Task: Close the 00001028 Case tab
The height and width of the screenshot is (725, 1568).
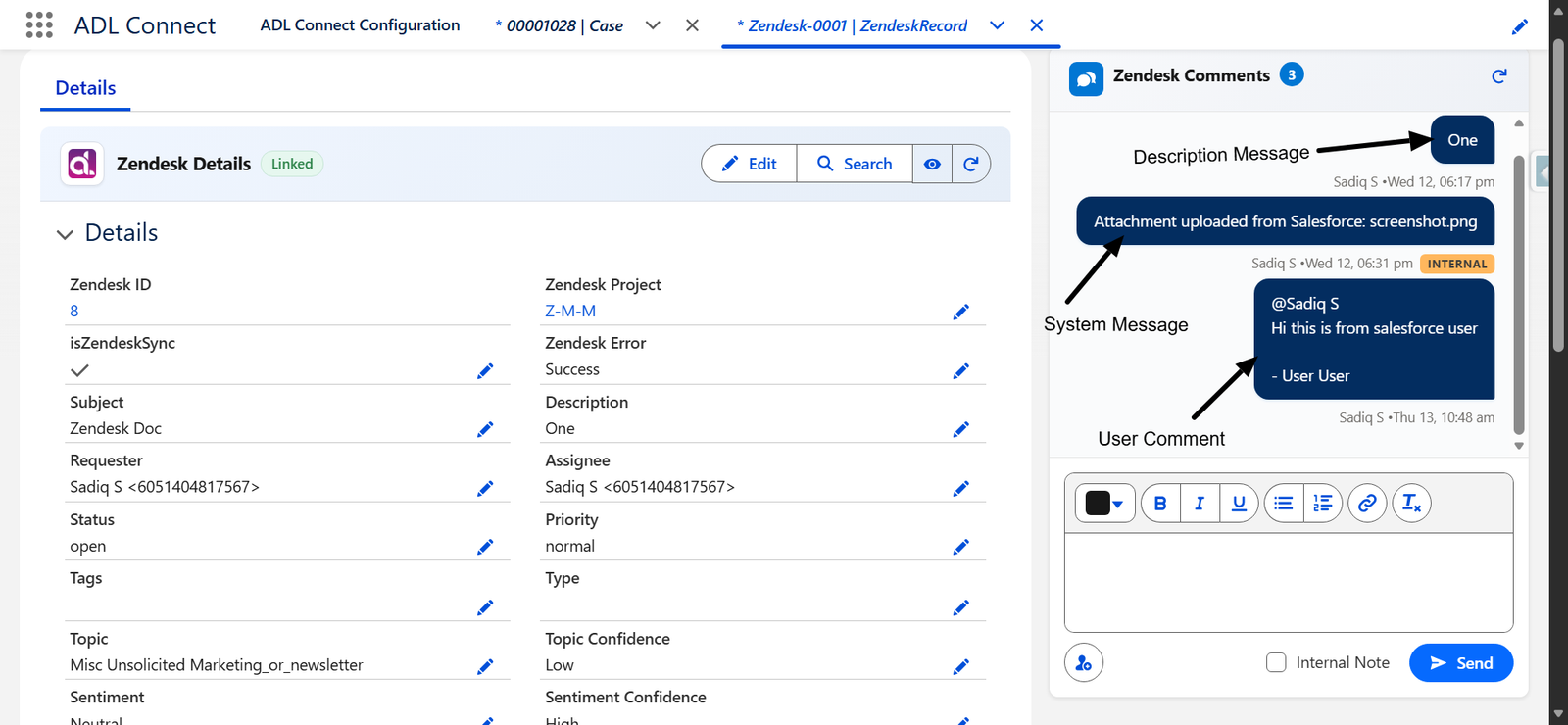Action: (692, 25)
